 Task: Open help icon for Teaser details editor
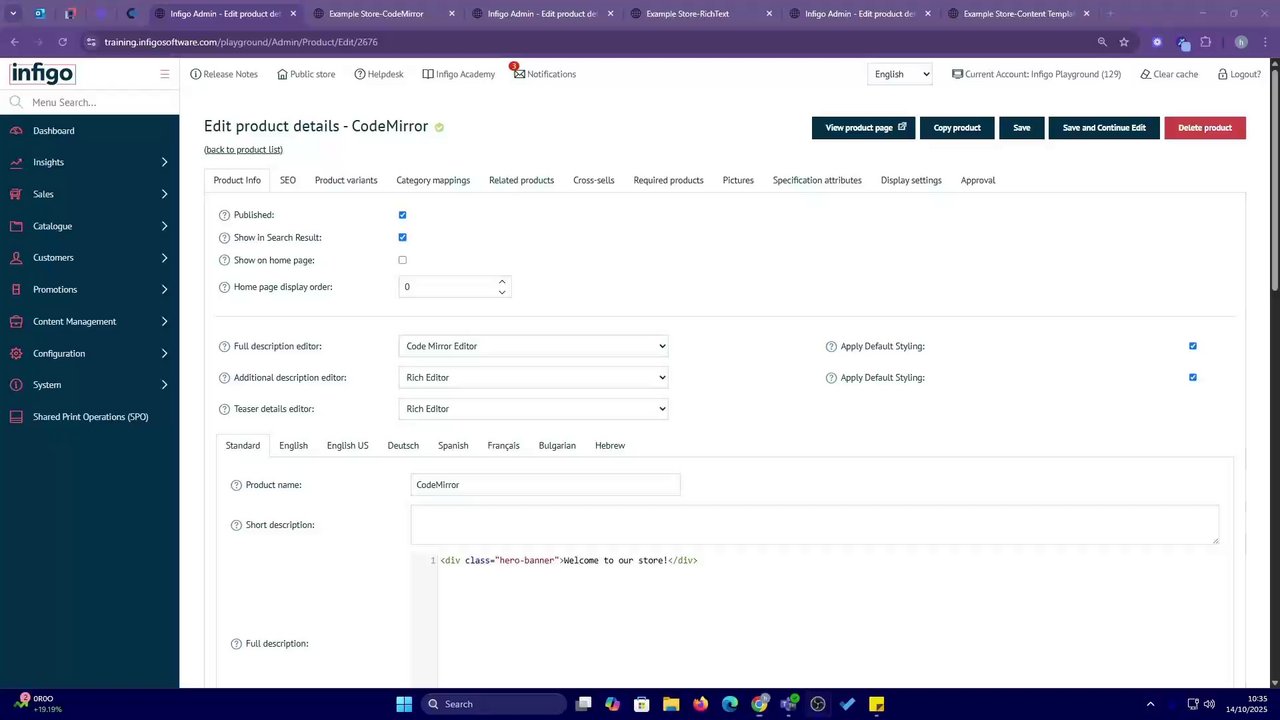point(224,409)
